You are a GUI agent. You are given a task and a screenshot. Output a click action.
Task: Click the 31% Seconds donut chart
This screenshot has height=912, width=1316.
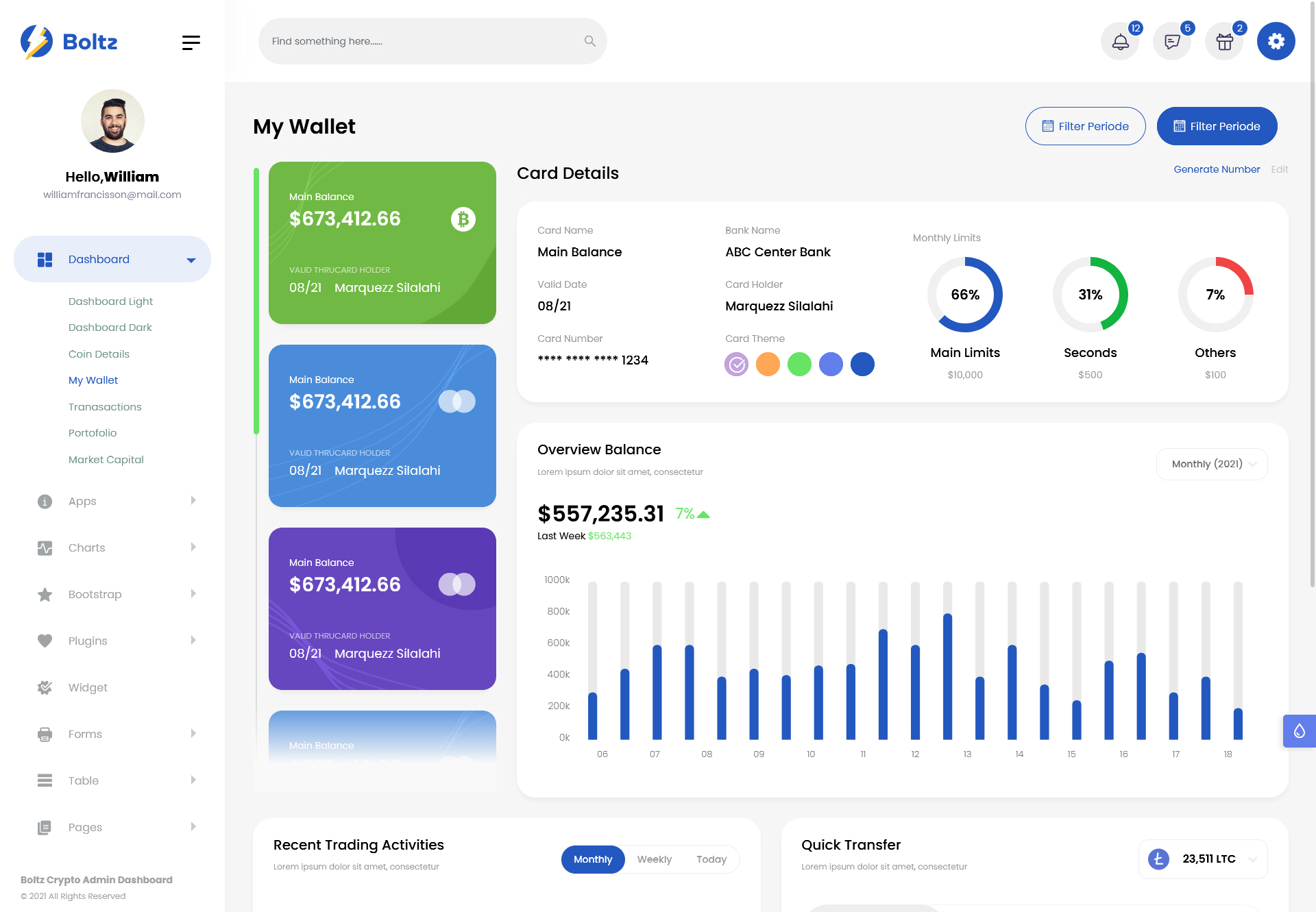(1090, 295)
